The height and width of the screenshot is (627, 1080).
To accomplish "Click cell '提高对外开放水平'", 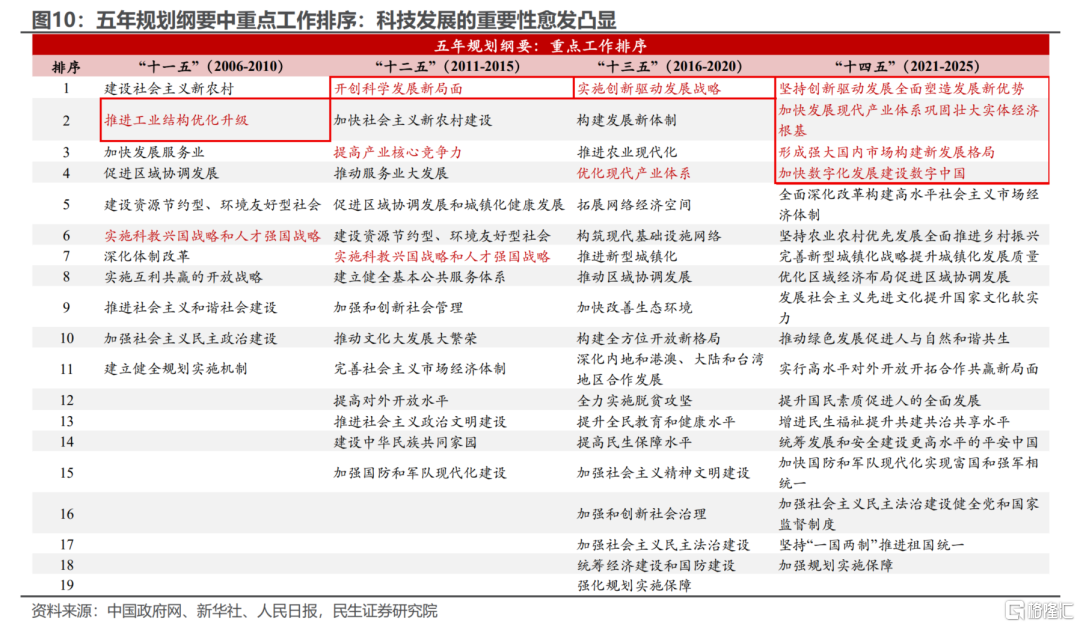I will (391, 400).
